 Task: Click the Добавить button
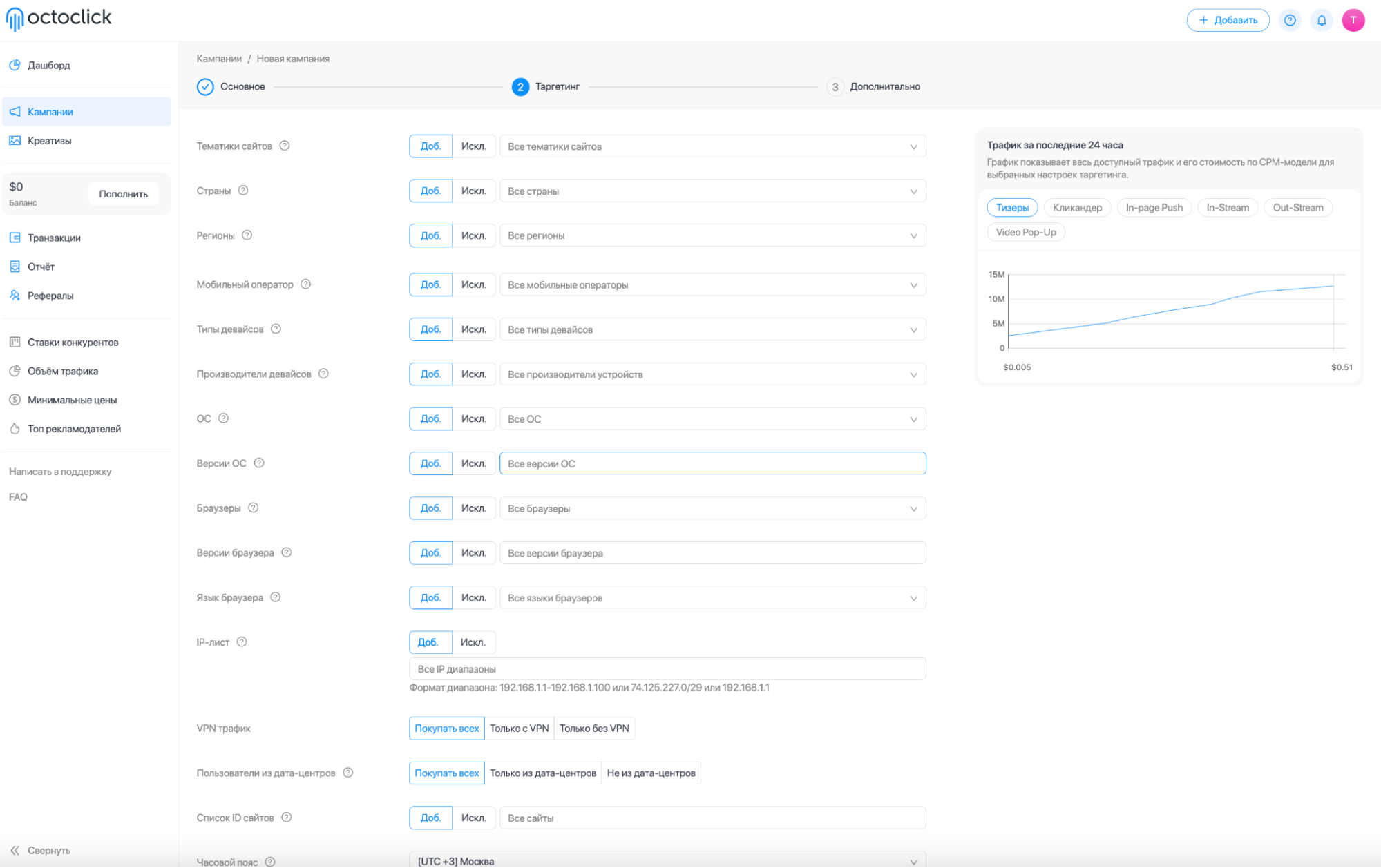tap(1228, 20)
